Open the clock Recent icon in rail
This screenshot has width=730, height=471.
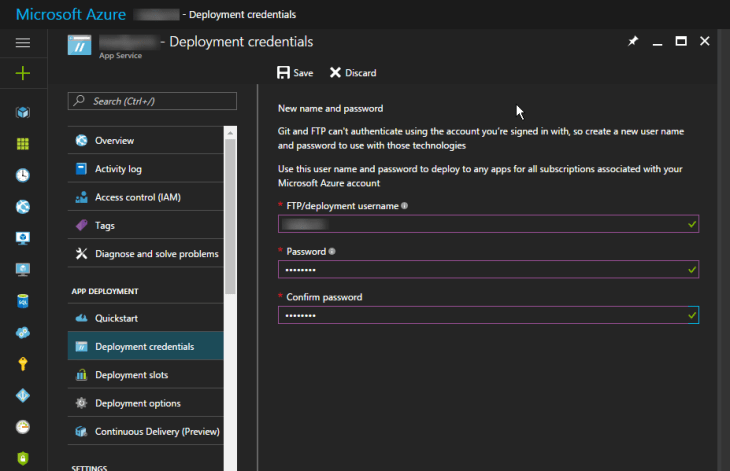pyautogui.click(x=23, y=175)
